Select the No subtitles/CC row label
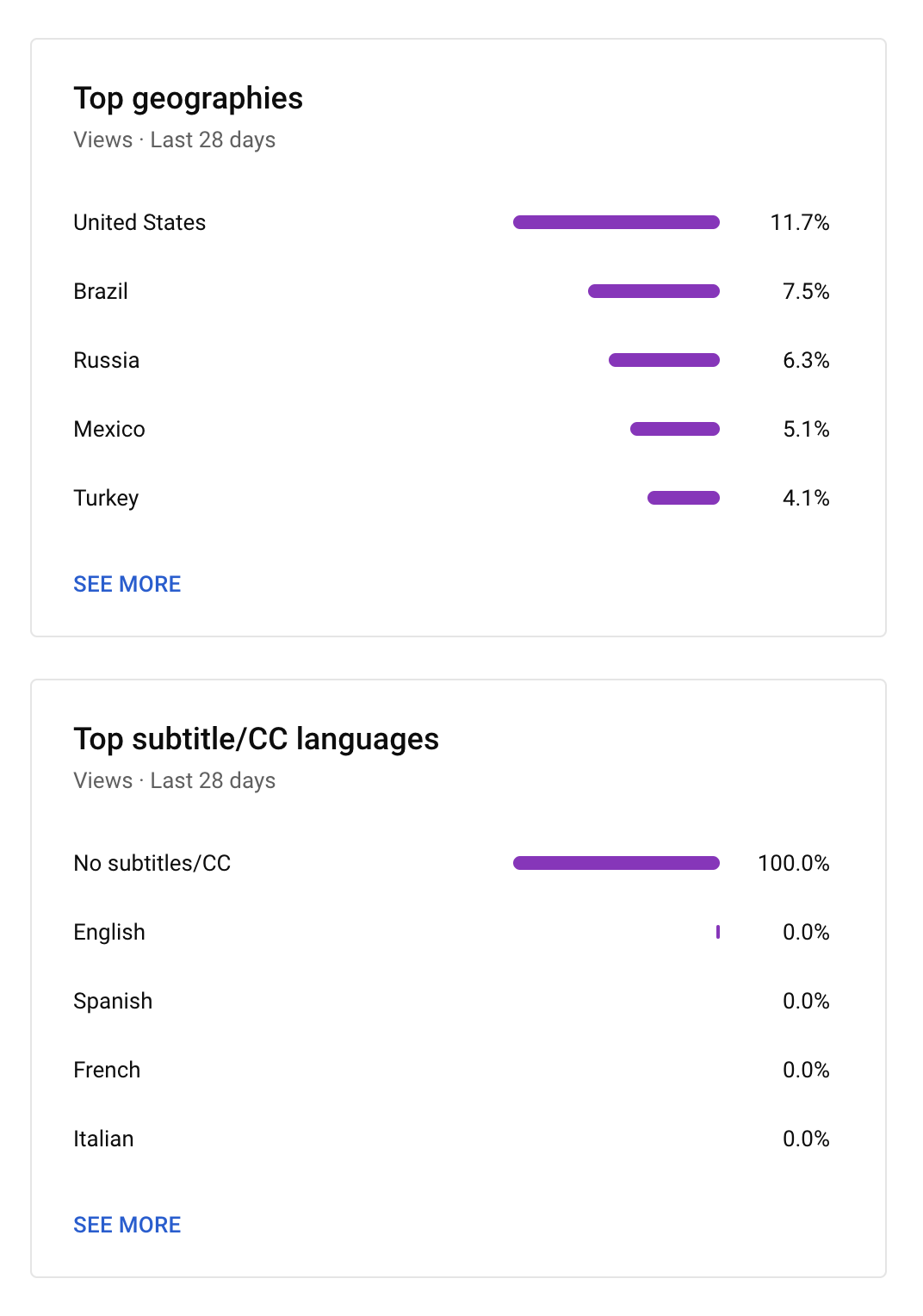This screenshot has width=923, height=1316. point(152,863)
